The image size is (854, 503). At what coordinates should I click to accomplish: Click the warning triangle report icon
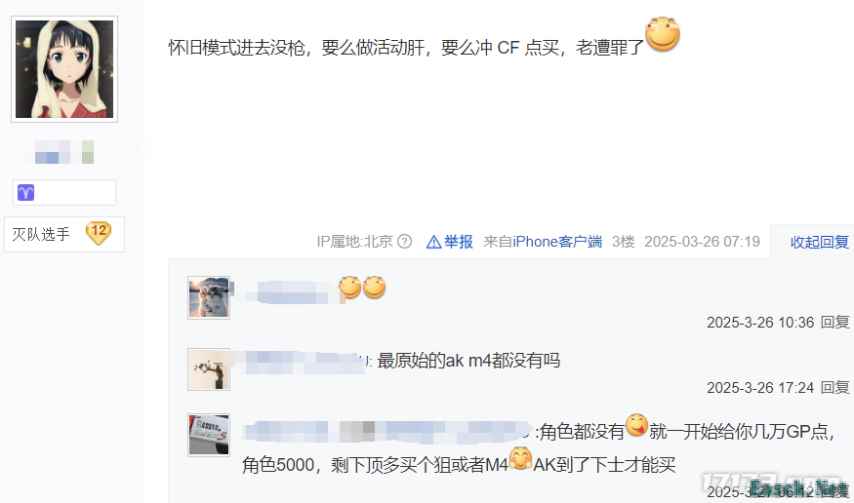click(x=434, y=242)
